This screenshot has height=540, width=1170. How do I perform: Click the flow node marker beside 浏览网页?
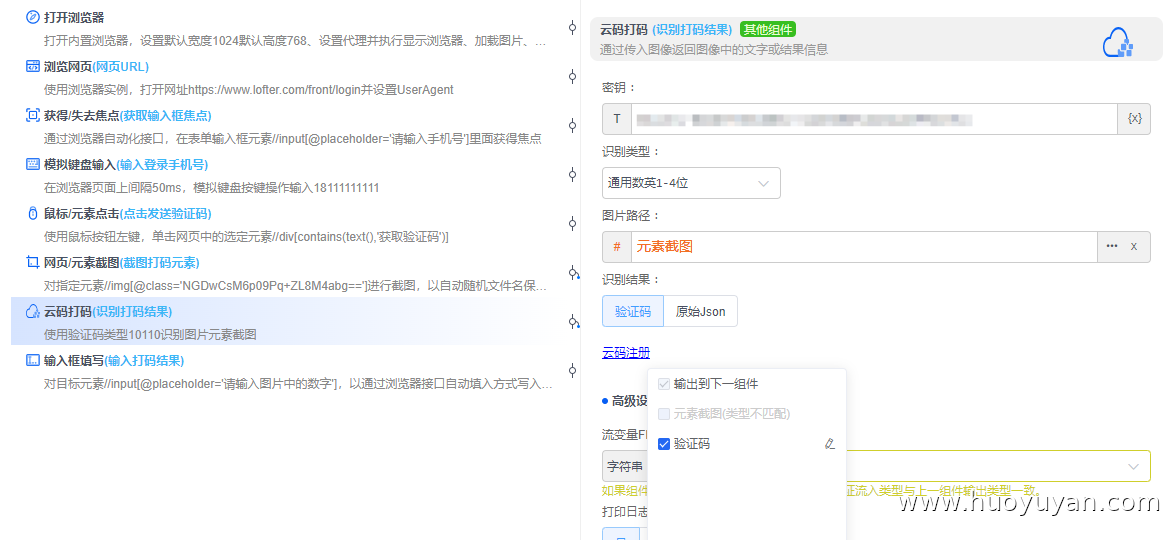[x=572, y=76]
